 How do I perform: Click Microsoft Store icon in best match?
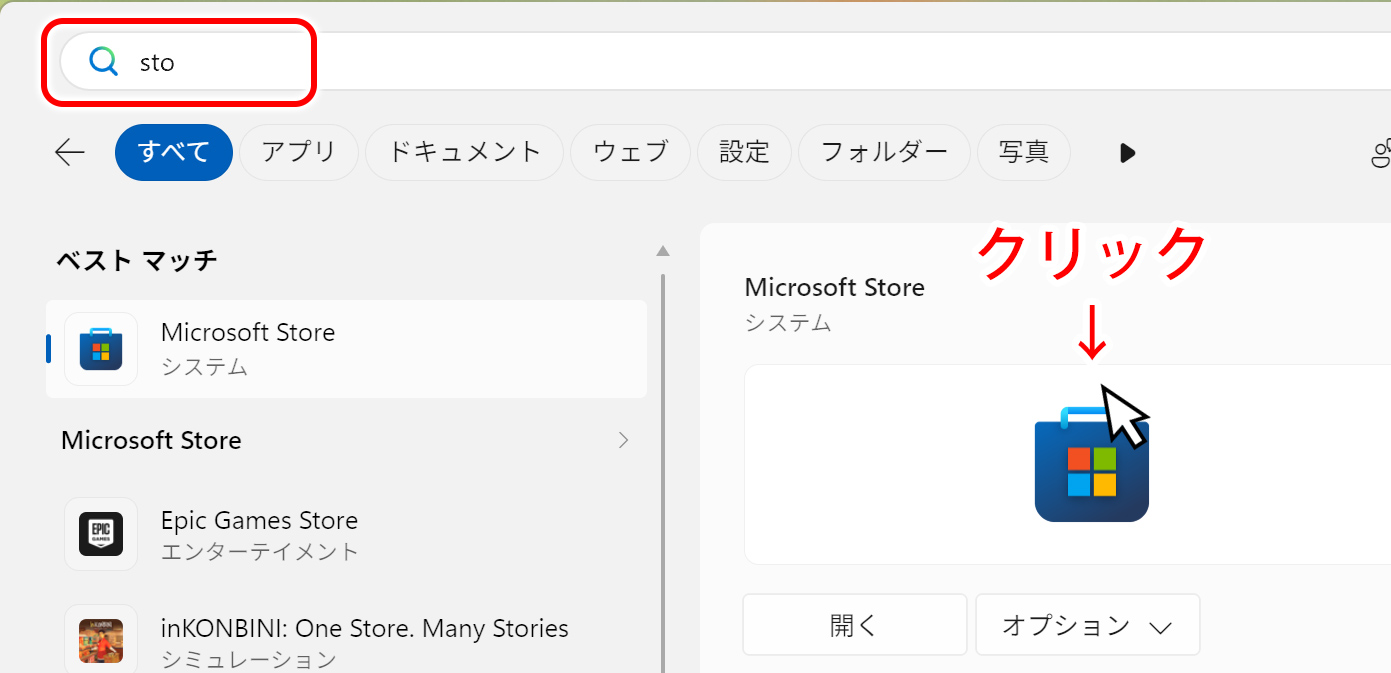pyautogui.click(x=101, y=349)
